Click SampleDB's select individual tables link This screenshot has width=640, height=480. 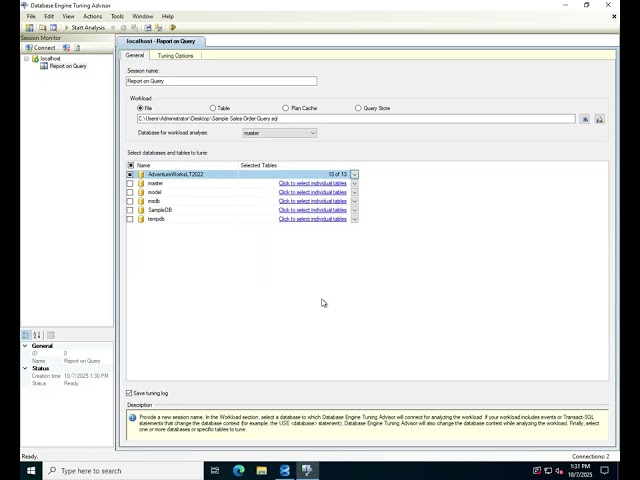(312, 210)
